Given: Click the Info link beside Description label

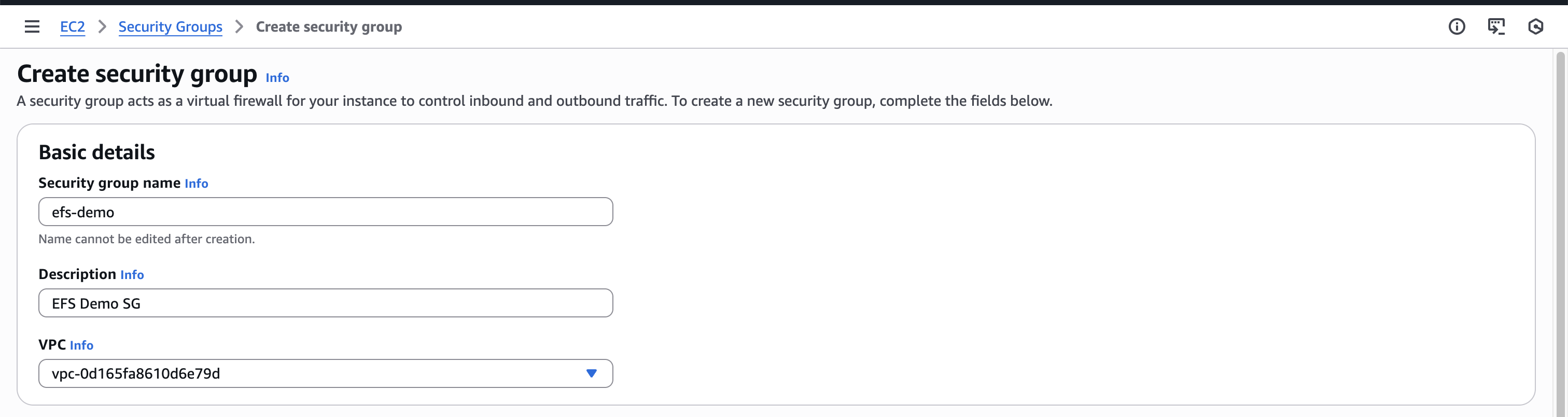Looking at the screenshot, I should pos(132,275).
